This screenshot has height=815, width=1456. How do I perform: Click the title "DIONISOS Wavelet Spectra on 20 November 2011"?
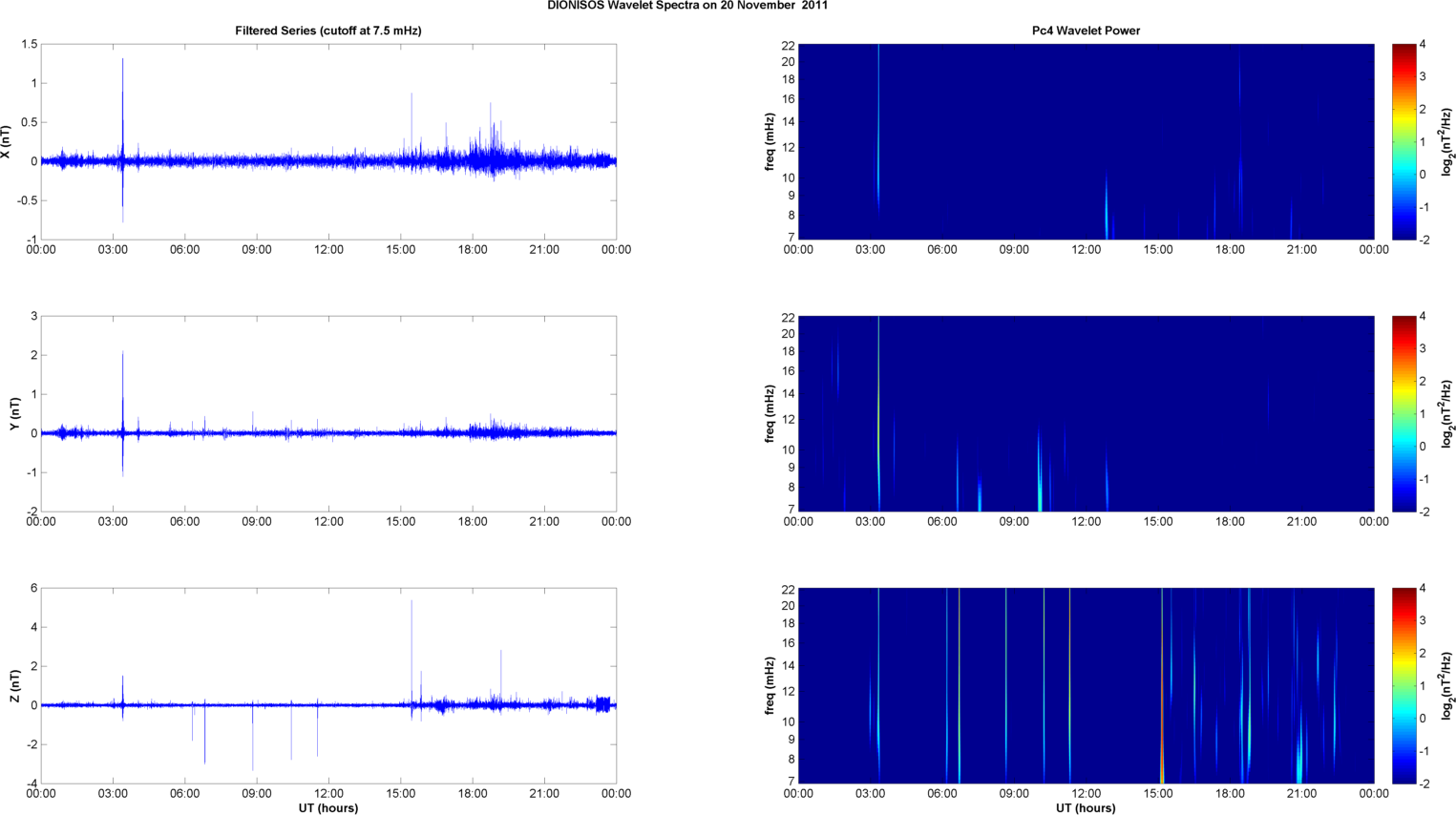[687, 5]
